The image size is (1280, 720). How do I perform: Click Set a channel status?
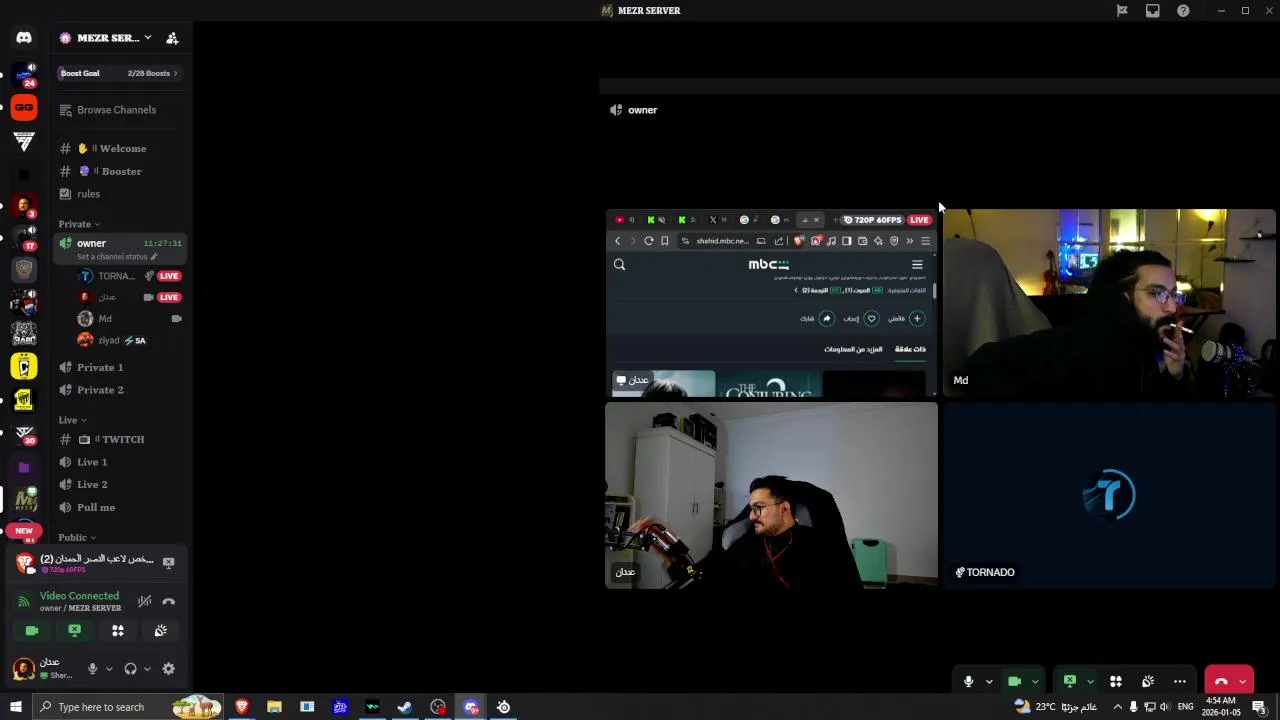[x=113, y=257]
